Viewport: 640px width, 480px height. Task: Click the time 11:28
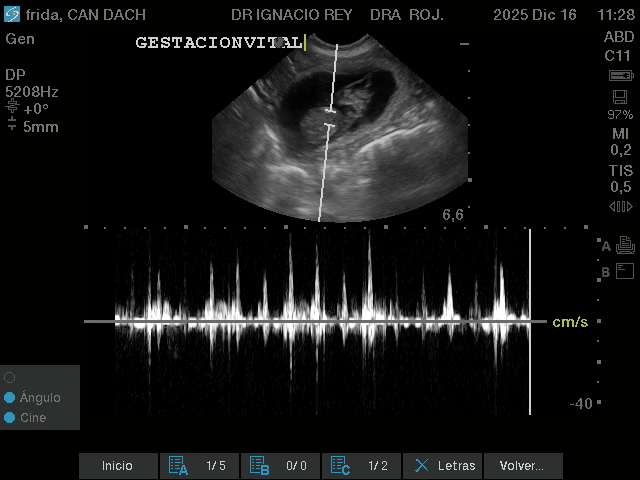(616, 15)
